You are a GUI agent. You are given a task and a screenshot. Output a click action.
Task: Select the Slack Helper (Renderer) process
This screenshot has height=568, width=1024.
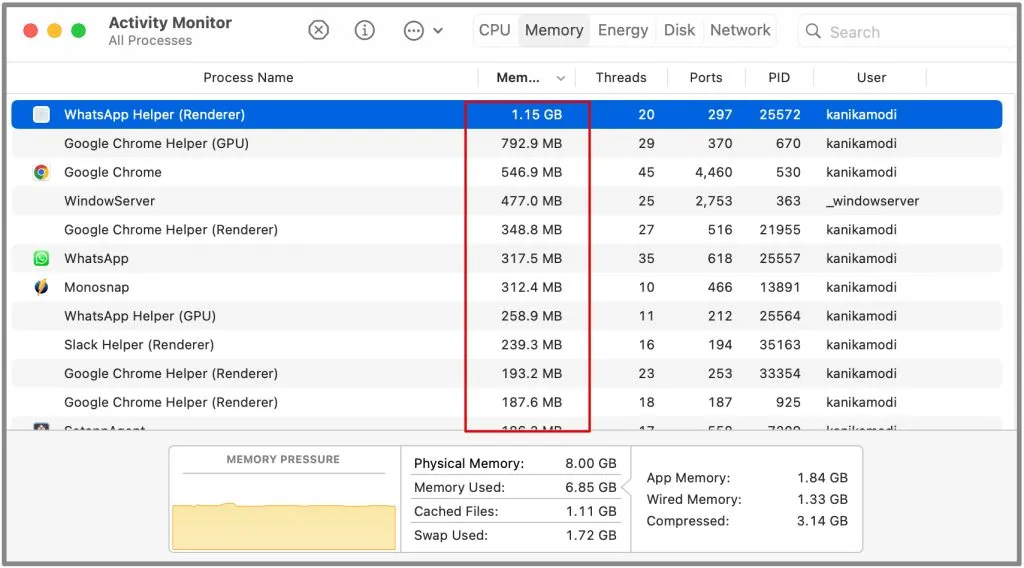click(138, 345)
